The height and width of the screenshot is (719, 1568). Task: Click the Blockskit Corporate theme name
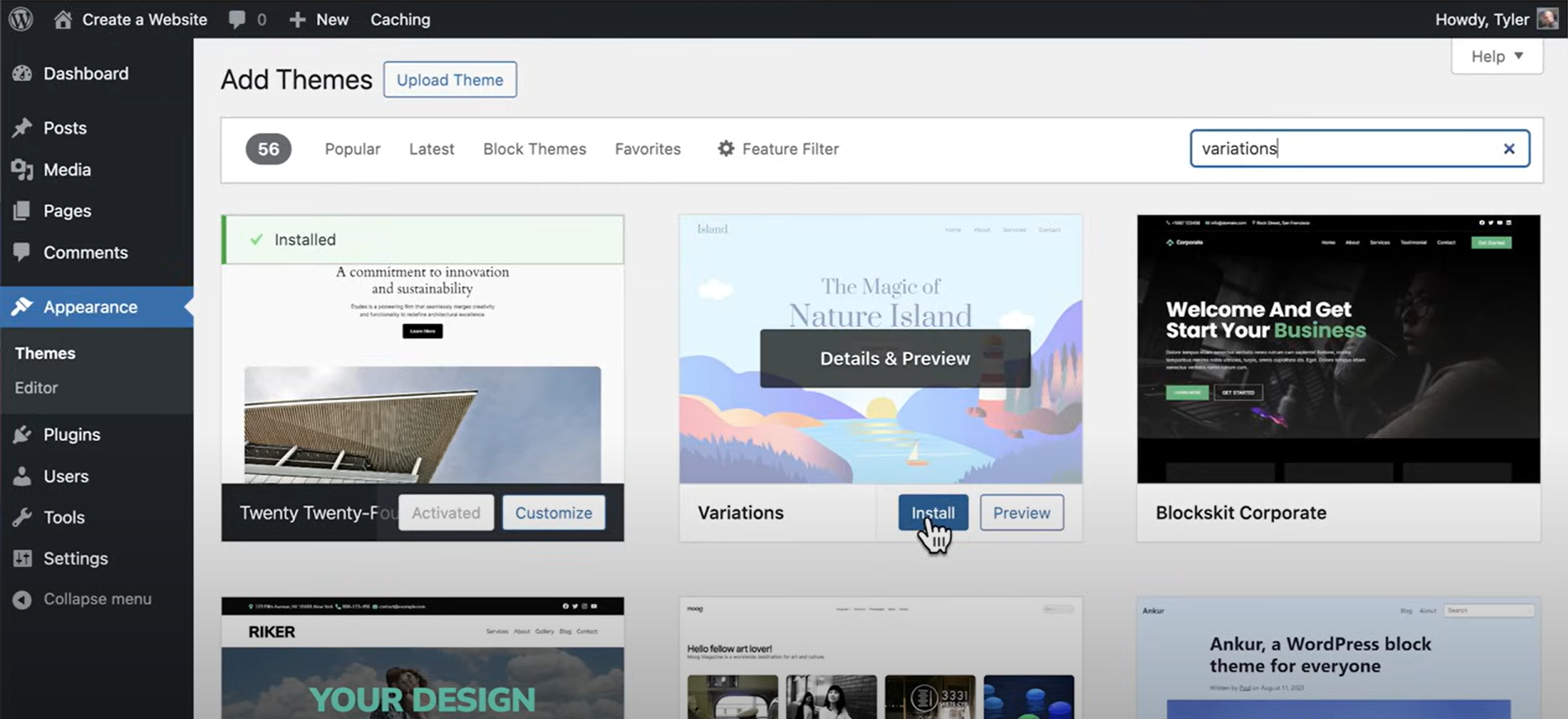tap(1241, 512)
